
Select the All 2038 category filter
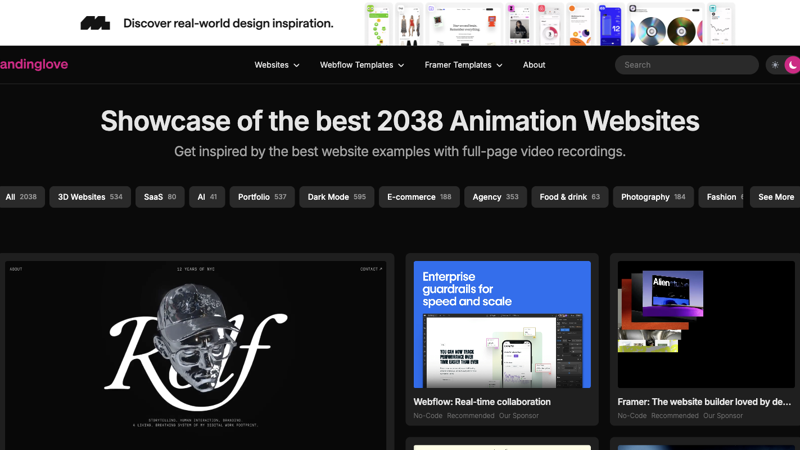(x=21, y=197)
